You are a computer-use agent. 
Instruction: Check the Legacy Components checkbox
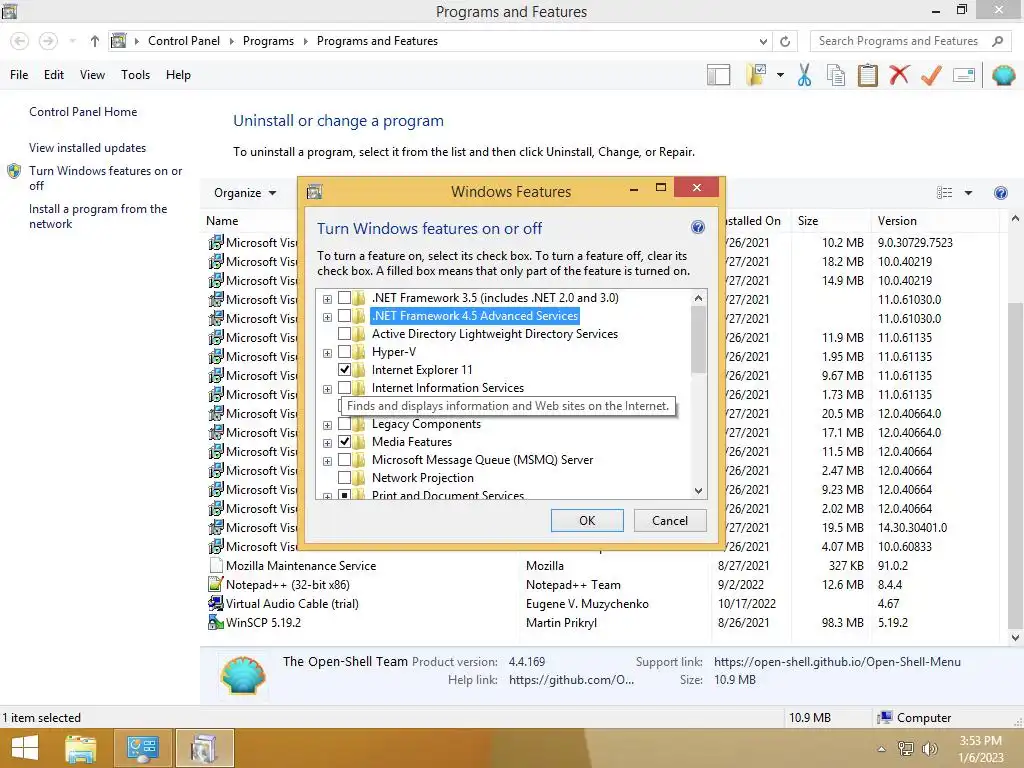344,424
